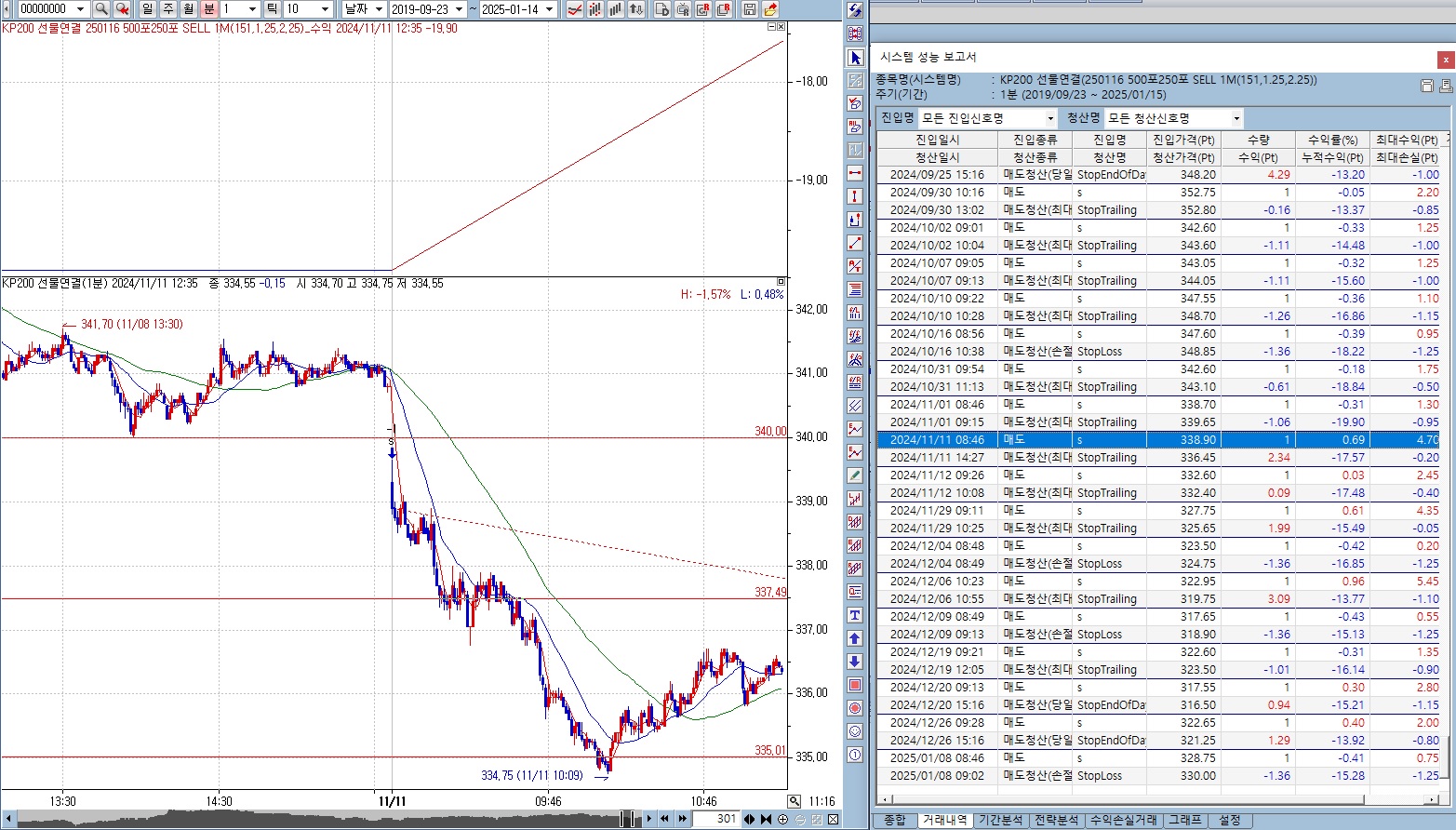This screenshot has height=830, width=1456.
Task: Click the blue up-arrow marker tool
Action: 855,638
